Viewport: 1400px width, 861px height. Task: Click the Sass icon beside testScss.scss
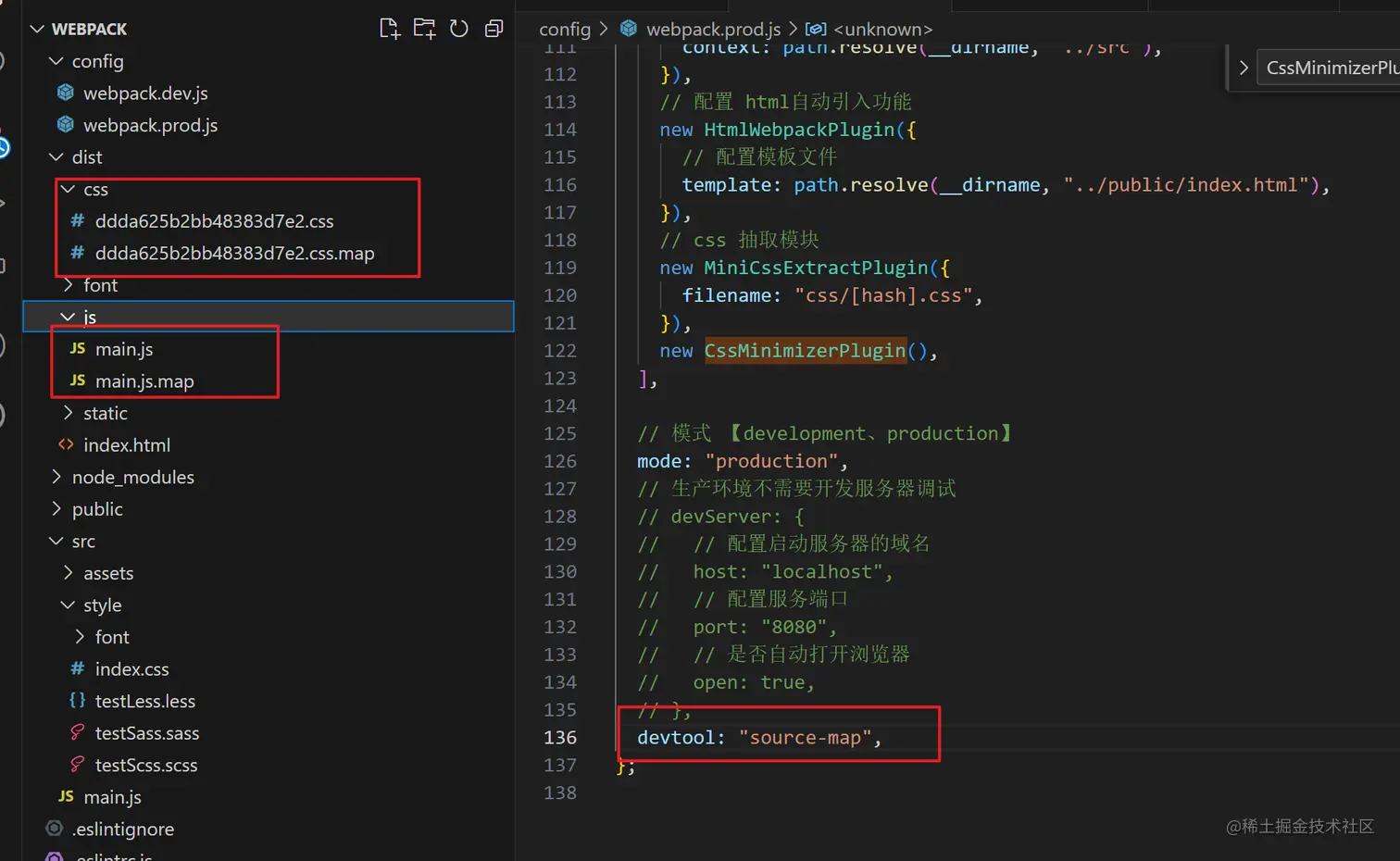coord(78,765)
